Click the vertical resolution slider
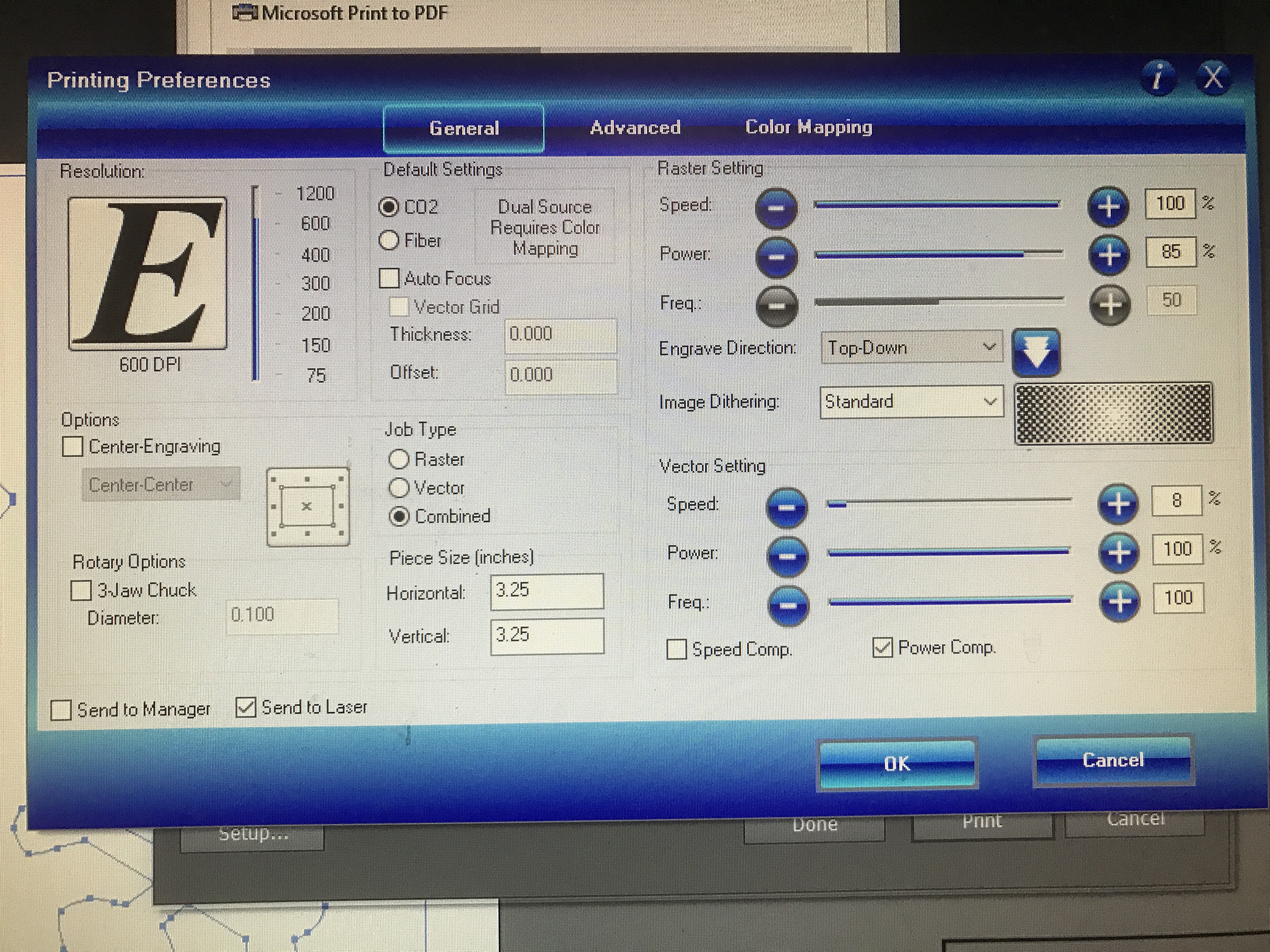1270x952 pixels. pyautogui.click(x=255, y=283)
